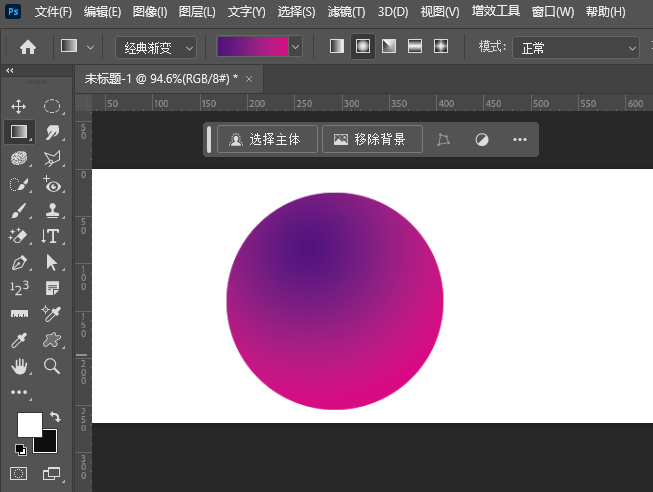653x492 pixels.
Task: Click the adjustment layer circle icon
Action: (x=482, y=140)
